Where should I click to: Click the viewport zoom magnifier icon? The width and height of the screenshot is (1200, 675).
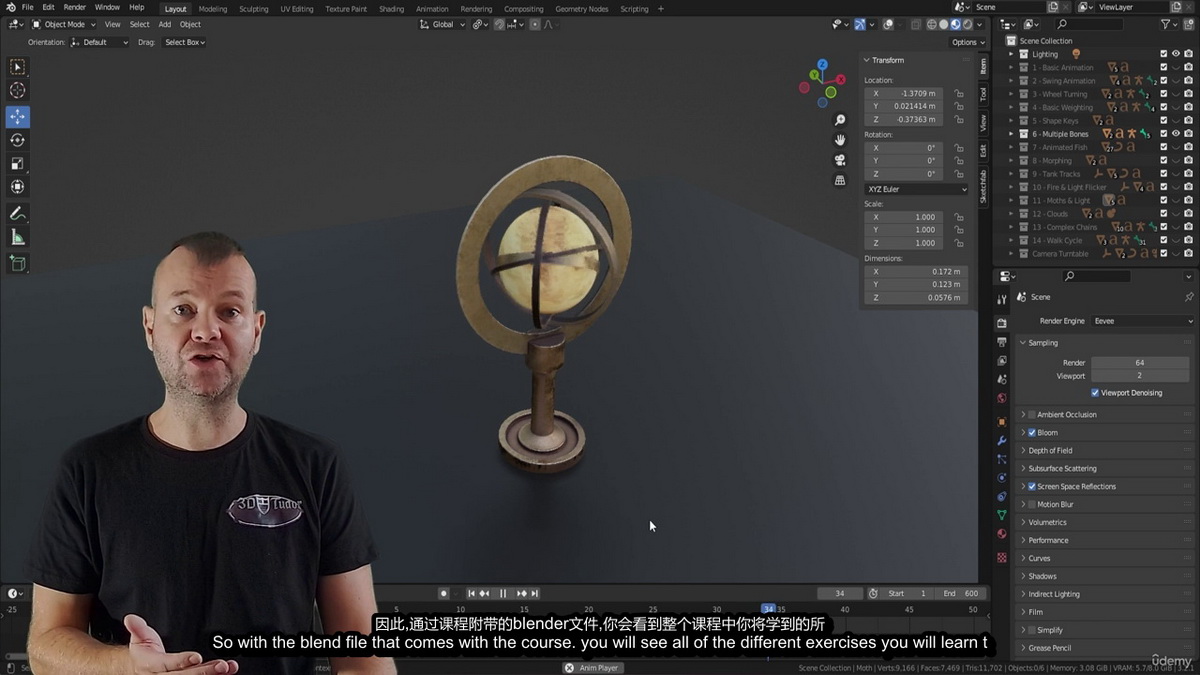840,120
